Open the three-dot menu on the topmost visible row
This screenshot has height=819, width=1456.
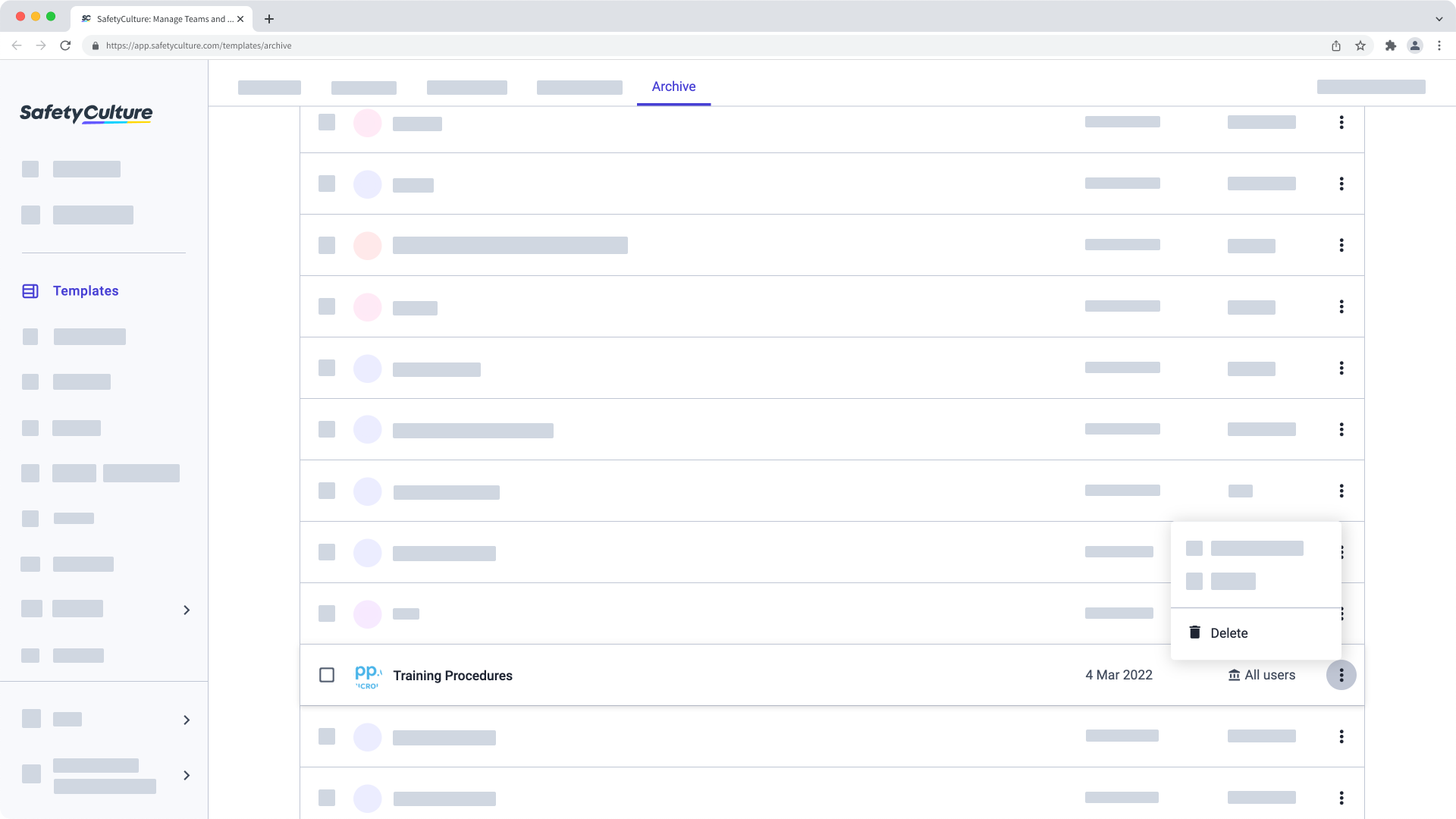pyautogui.click(x=1341, y=122)
